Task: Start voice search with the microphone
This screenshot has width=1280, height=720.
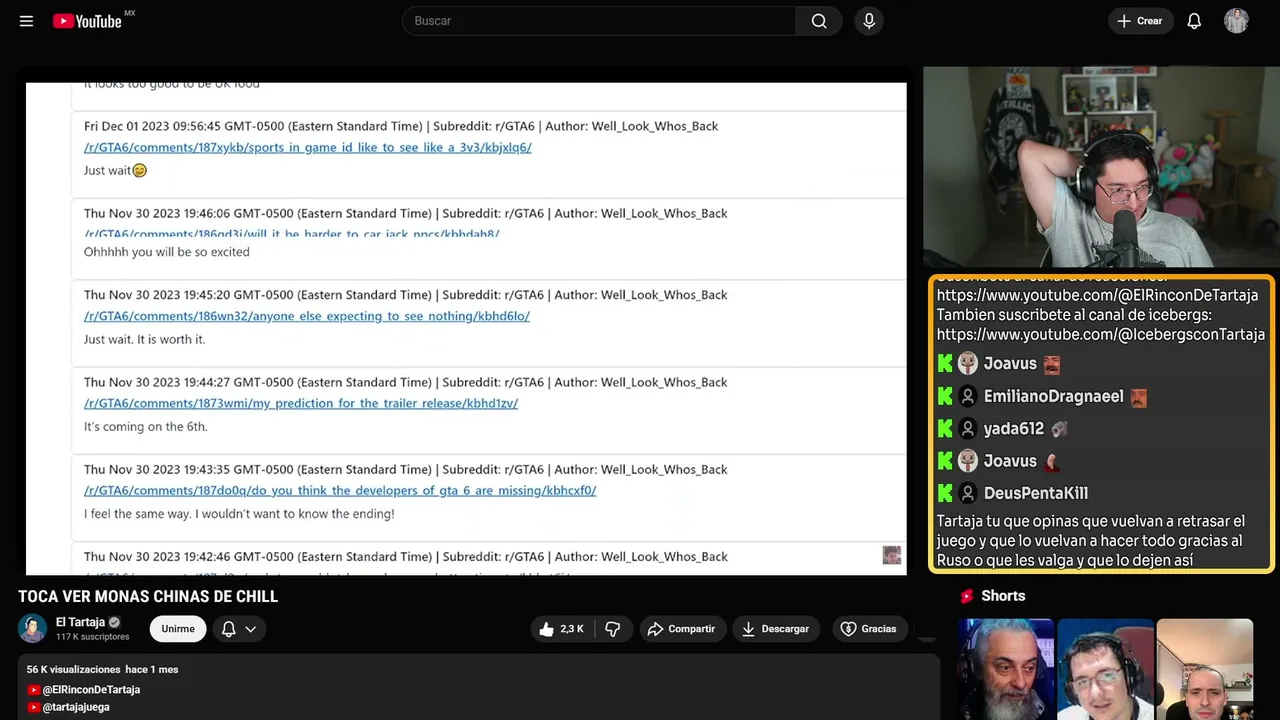Action: (x=869, y=21)
